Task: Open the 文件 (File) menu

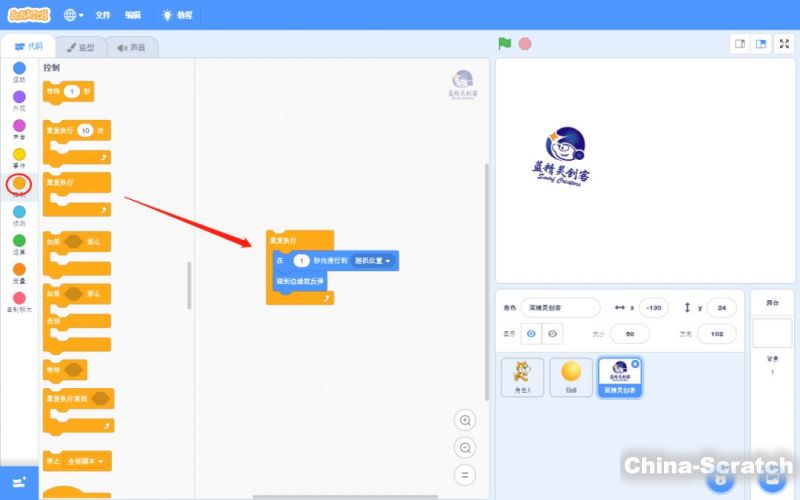Action: [x=103, y=15]
